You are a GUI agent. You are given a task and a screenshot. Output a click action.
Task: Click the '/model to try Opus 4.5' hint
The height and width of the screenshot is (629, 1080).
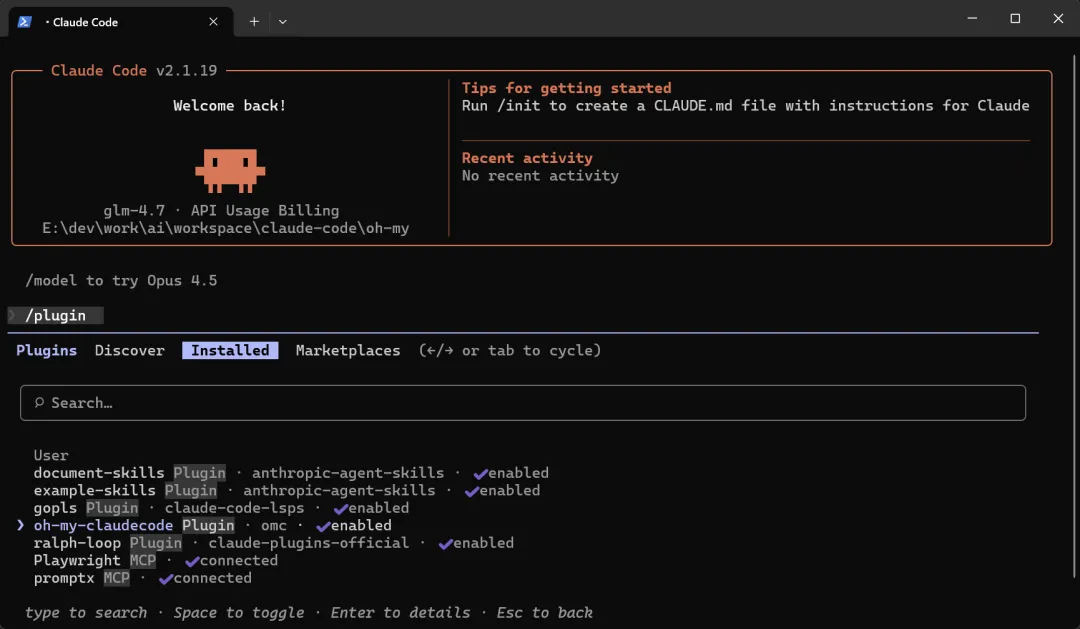pyautogui.click(x=121, y=280)
